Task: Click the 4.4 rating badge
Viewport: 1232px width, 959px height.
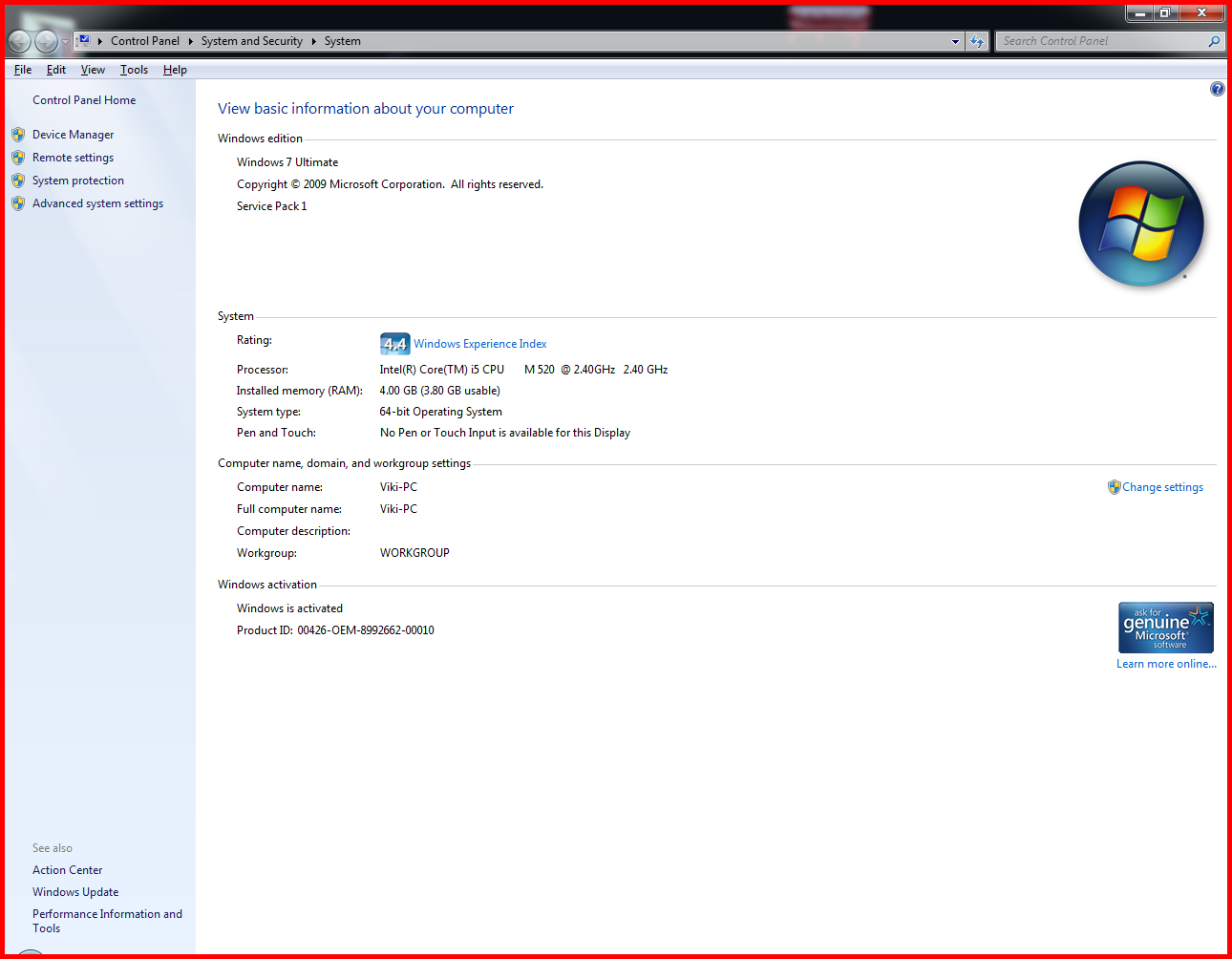Action: point(394,344)
